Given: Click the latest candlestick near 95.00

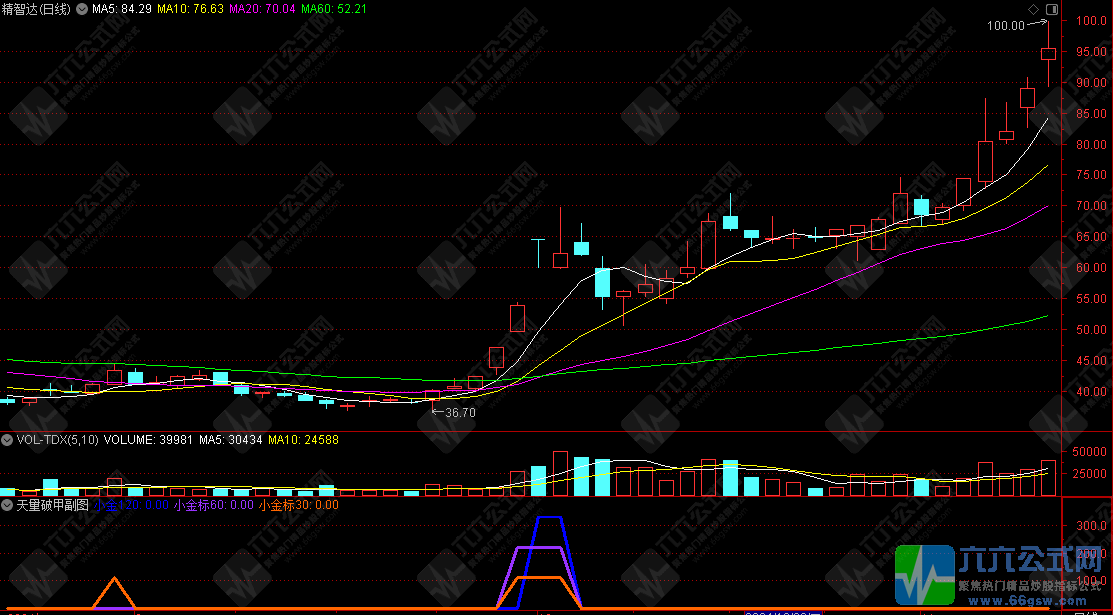Looking at the screenshot, I should [x=1048, y=54].
